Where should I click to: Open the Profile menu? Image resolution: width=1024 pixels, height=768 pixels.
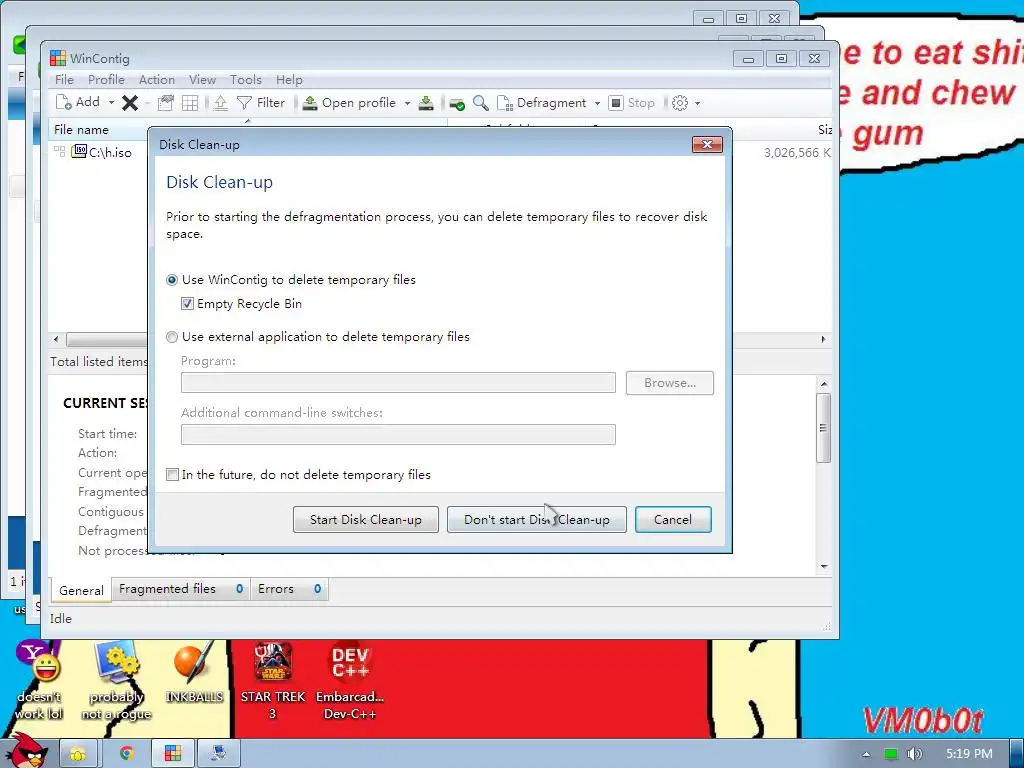pyautogui.click(x=106, y=80)
